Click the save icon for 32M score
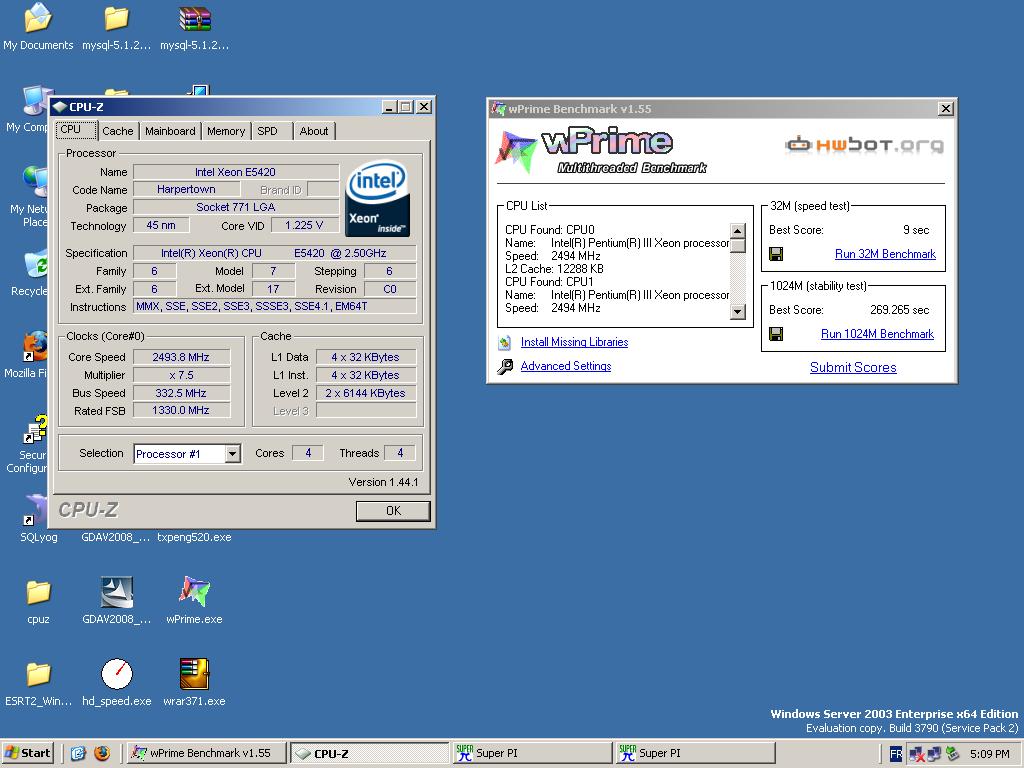The height and width of the screenshot is (768, 1024). (x=776, y=254)
